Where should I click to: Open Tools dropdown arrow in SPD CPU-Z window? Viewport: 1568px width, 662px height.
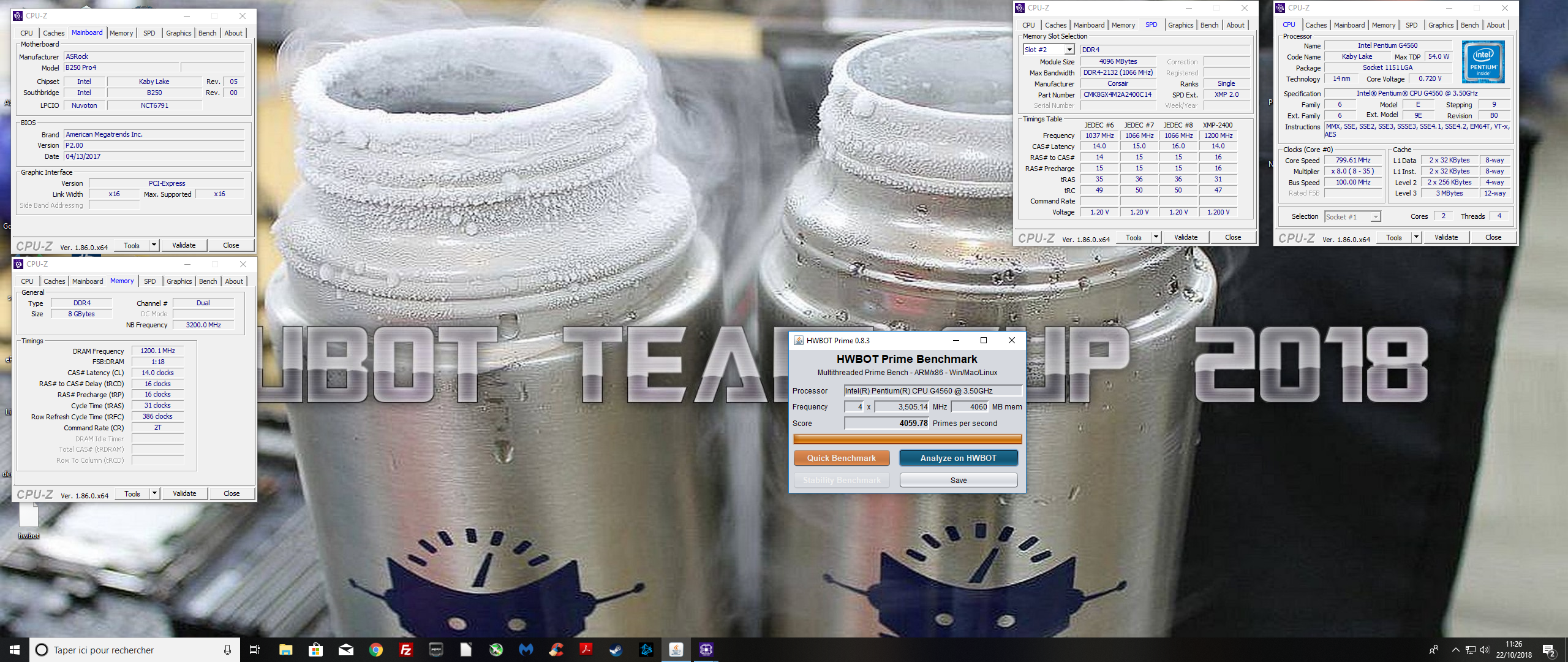pos(1156,237)
